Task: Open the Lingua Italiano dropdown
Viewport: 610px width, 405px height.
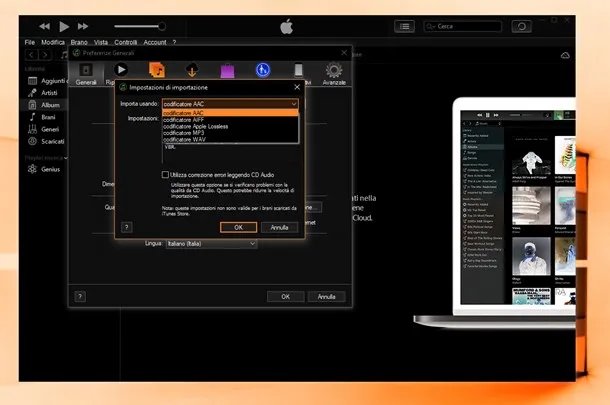Action: [x=211, y=244]
